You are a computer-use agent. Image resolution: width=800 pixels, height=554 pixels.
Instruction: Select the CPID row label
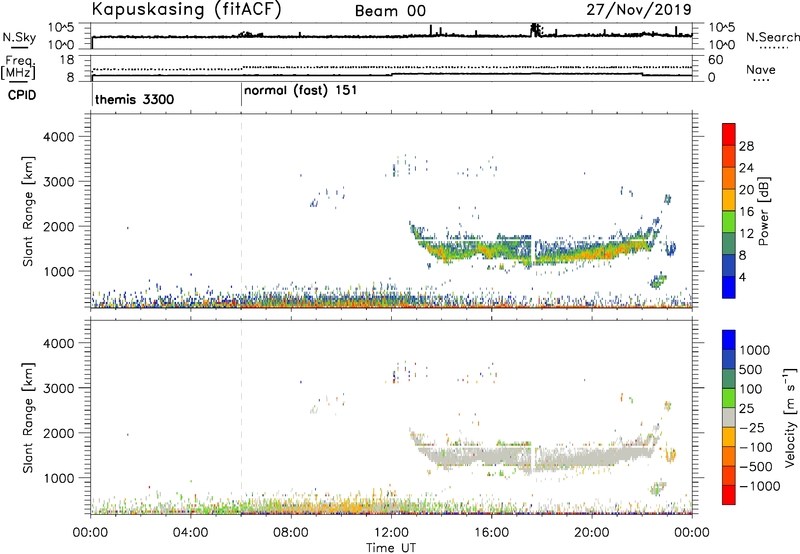pos(22,95)
